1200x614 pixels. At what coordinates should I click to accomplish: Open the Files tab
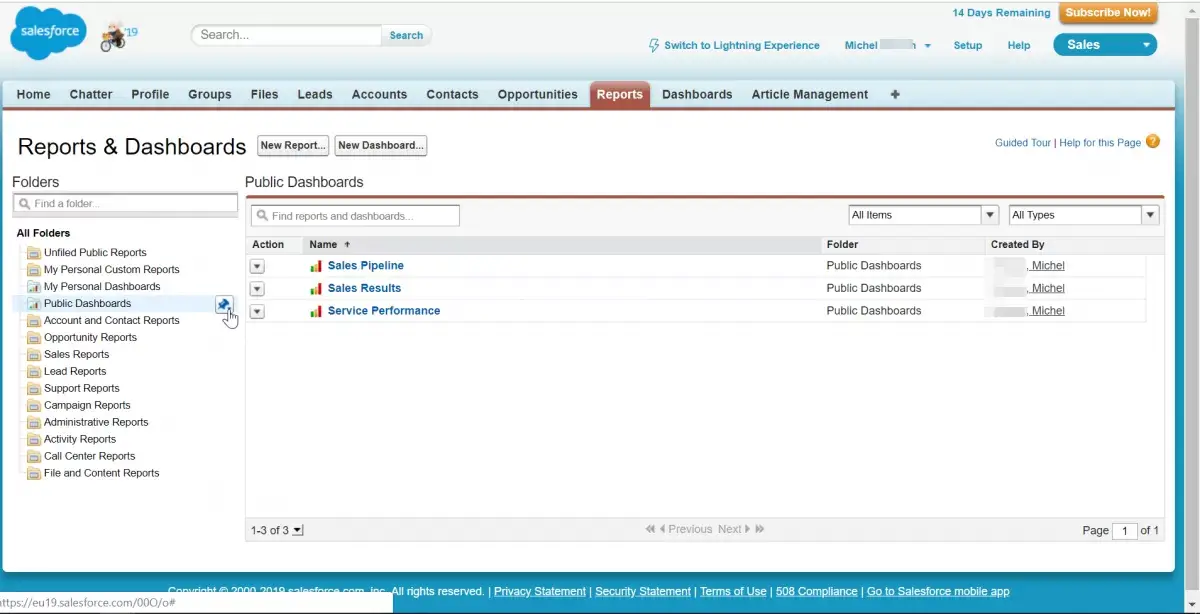pos(264,94)
